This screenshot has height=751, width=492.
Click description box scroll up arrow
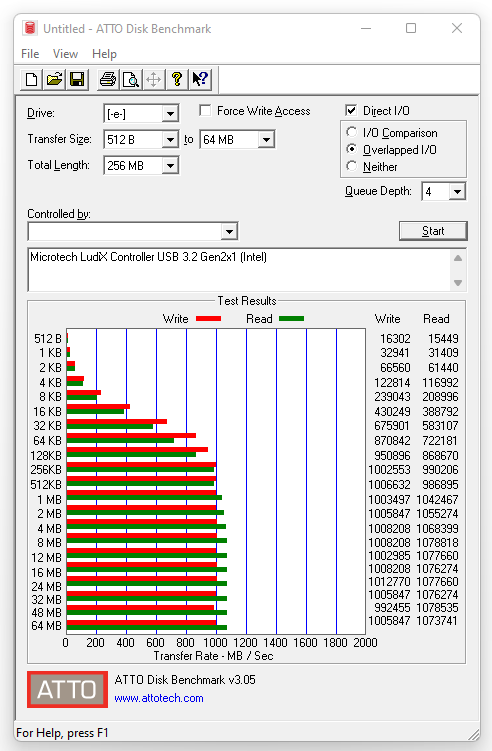point(458,258)
